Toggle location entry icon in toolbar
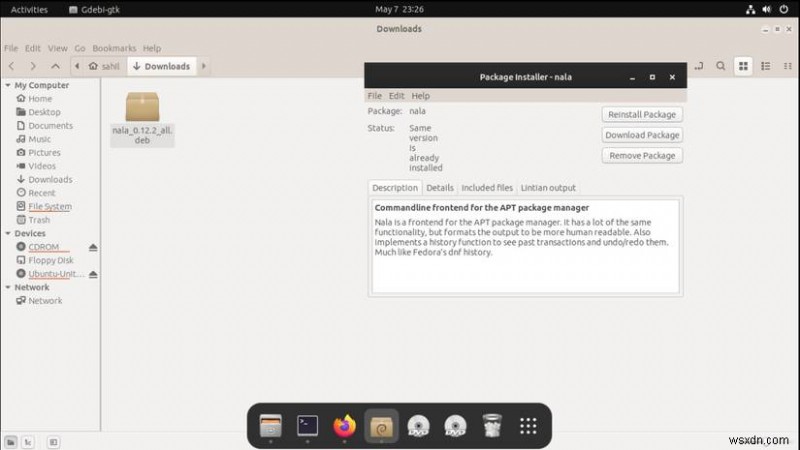This screenshot has height=450, width=800. tap(698, 66)
